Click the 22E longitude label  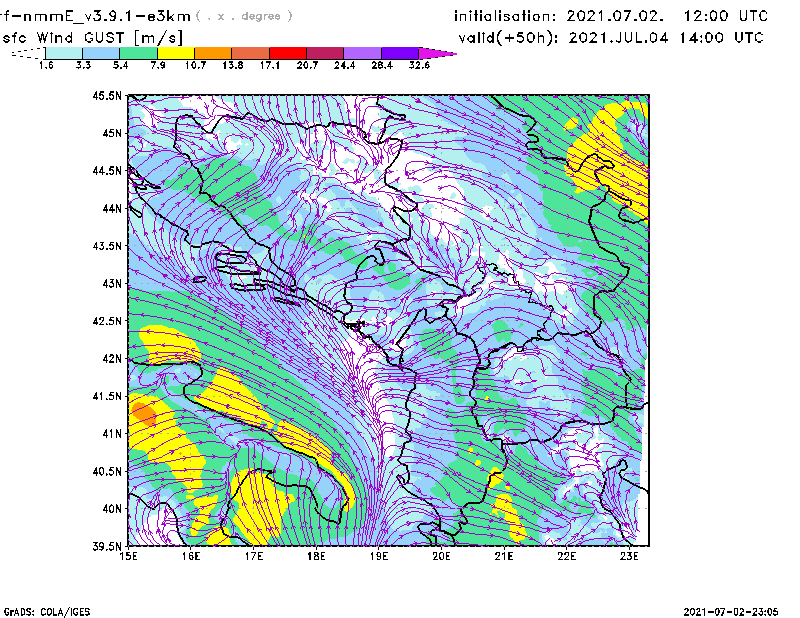point(567,556)
